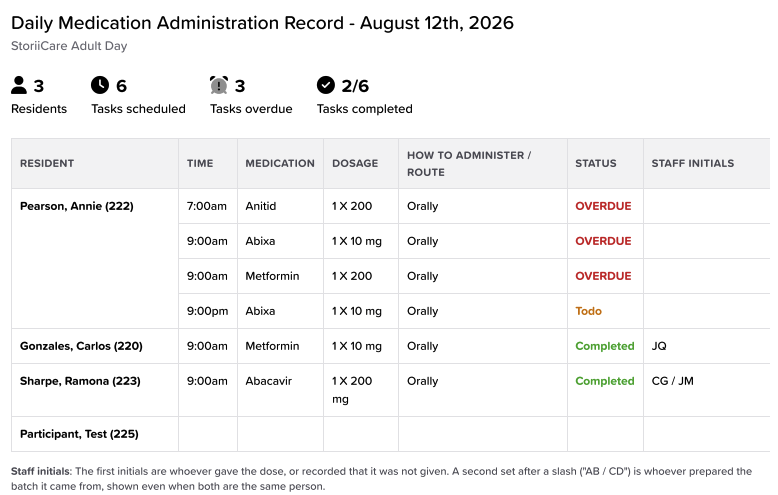Open resident Sharpe, Ramona (223)
Screen dimensions: 778x495
click(x=80, y=381)
